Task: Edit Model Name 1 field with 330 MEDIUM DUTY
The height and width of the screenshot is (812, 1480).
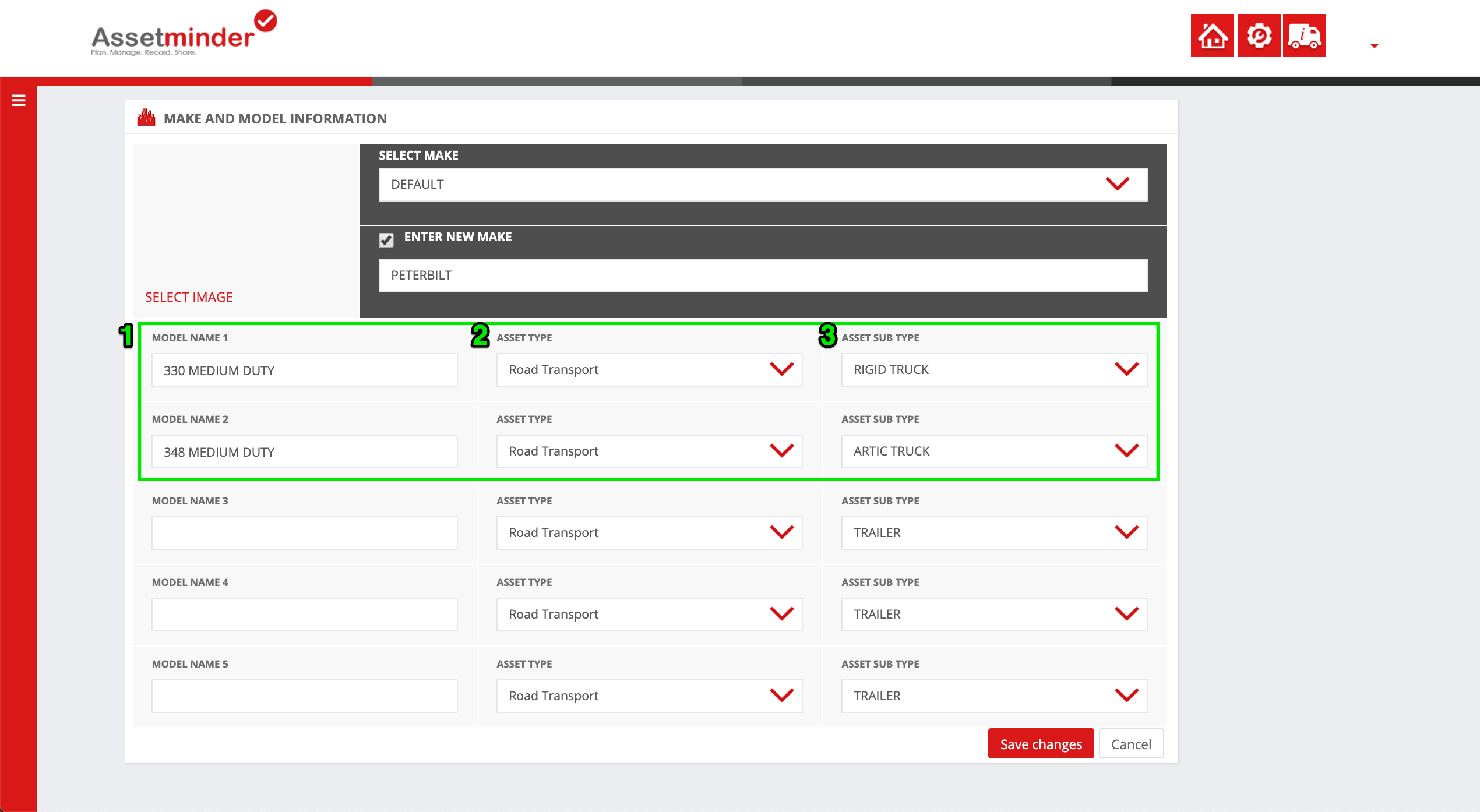Action: click(305, 370)
